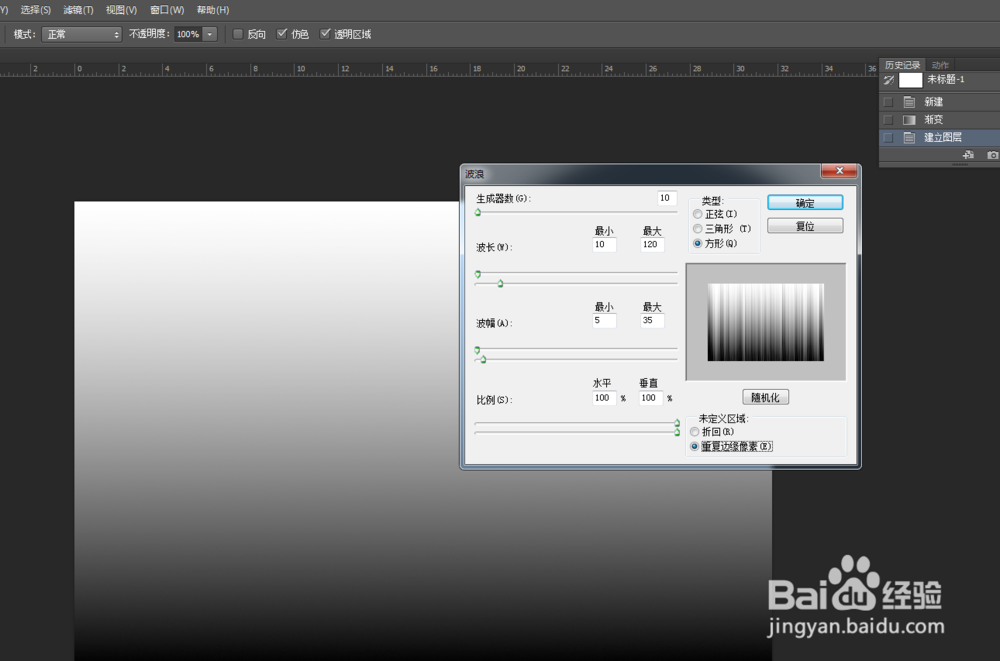The width and height of the screenshot is (1000, 661).
Task: Click the amplitude minimum slider handle
Action: [x=477, y=350]
